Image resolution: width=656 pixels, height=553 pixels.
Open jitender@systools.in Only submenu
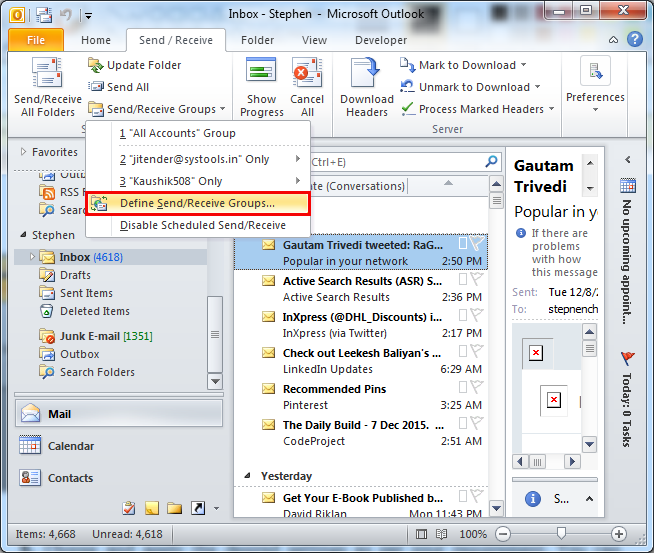[198, 159]
